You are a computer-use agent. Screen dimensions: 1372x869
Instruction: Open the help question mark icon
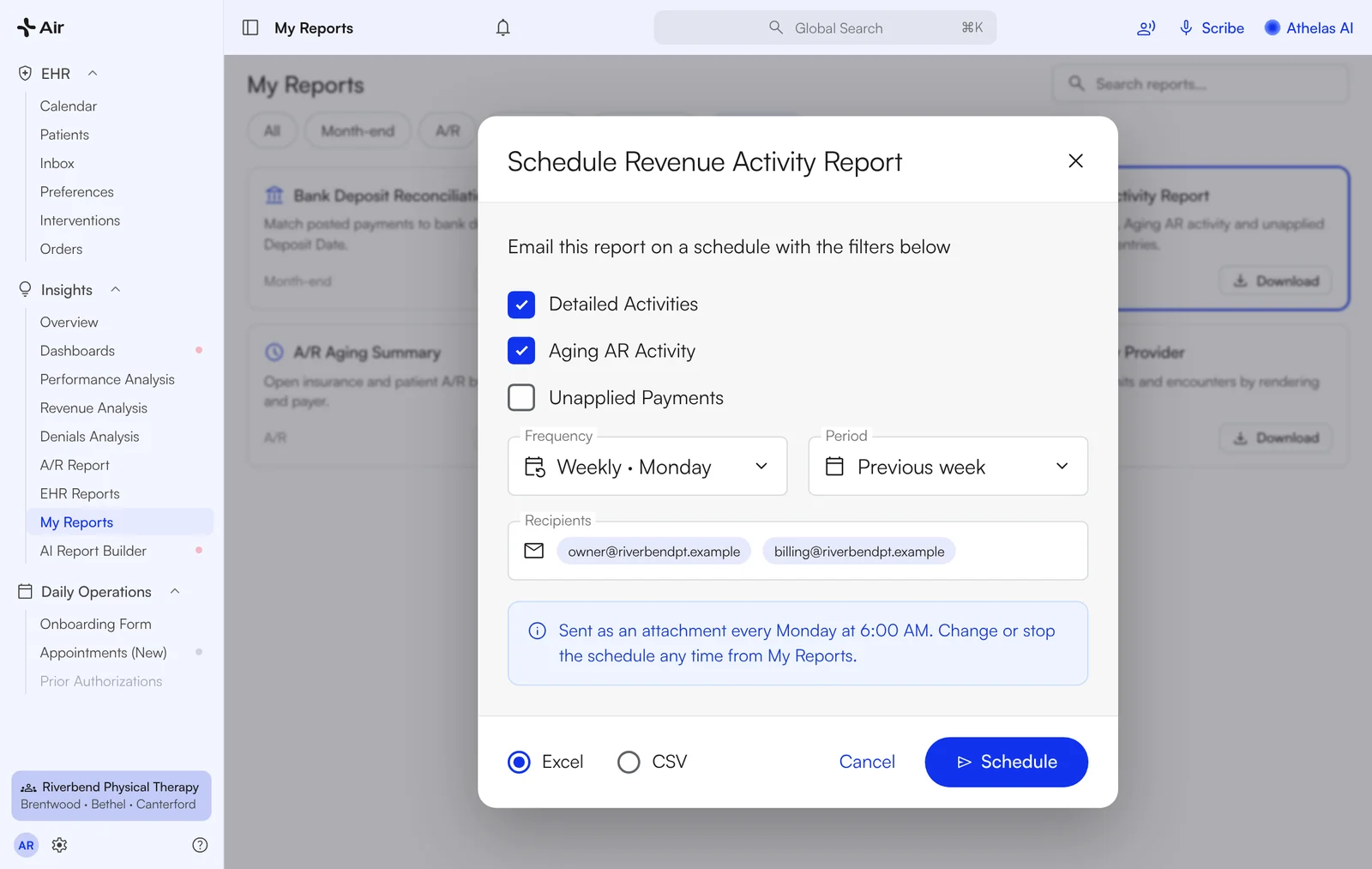click(x=200, y=845)
